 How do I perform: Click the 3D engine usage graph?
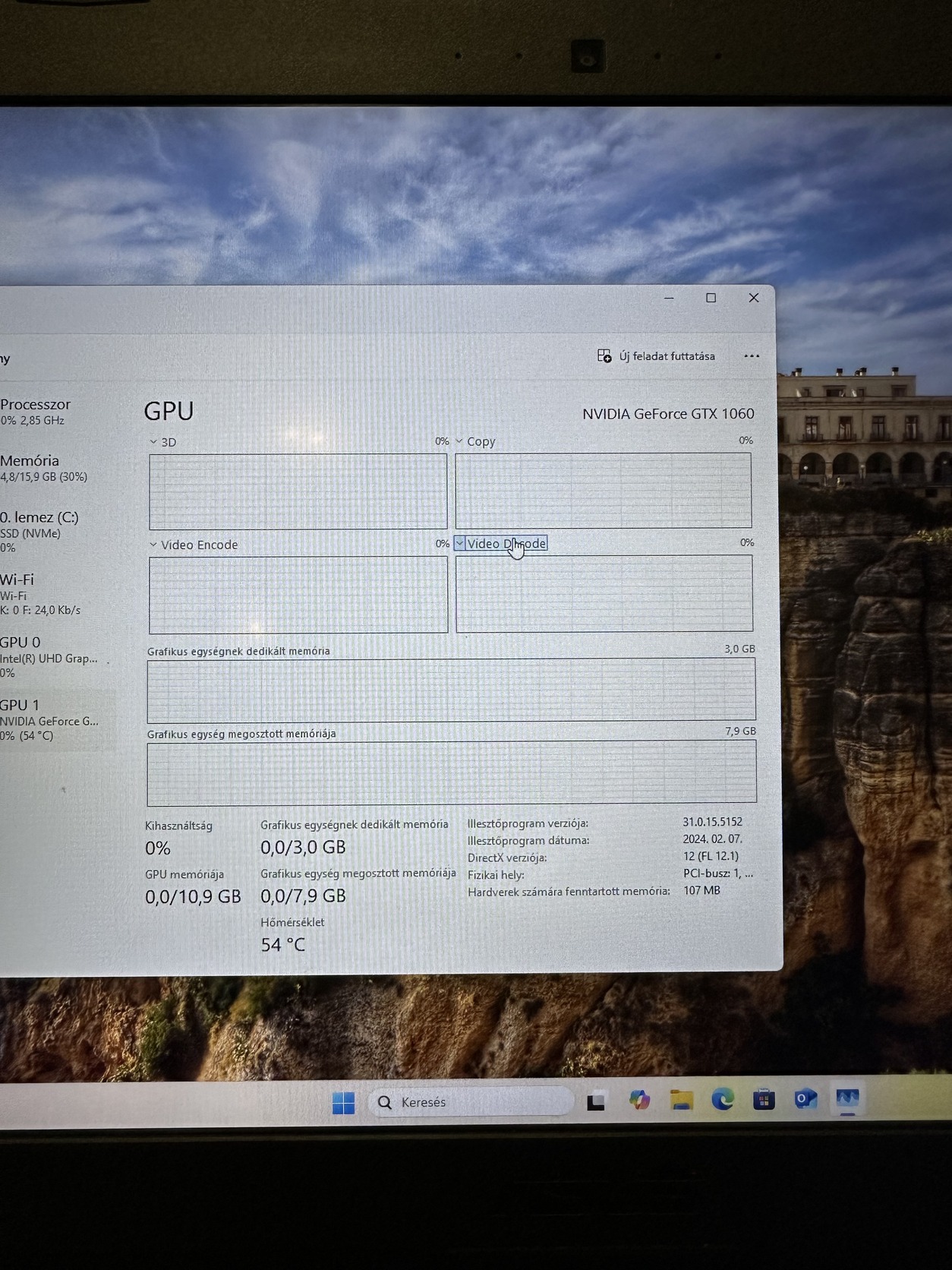click(x=298, y=491)
